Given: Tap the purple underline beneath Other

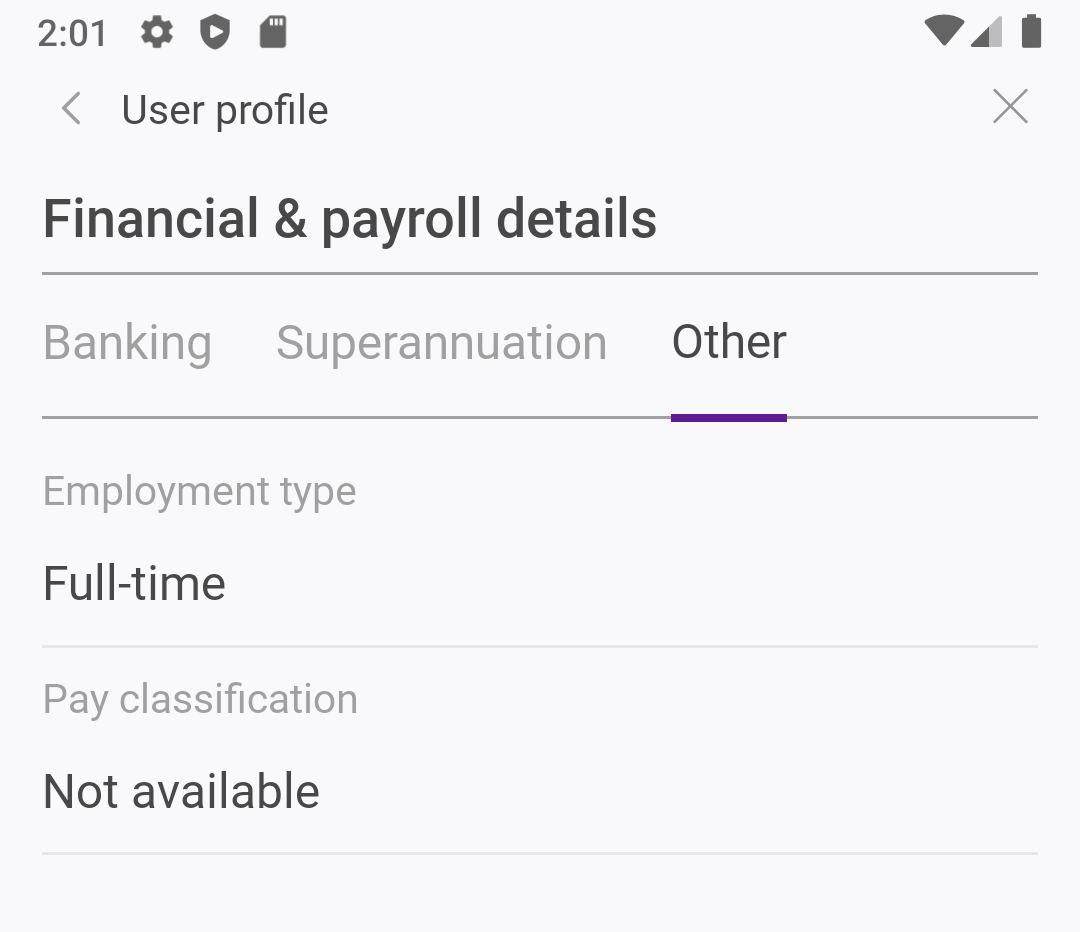Looking at the screenshot, I should pyautogui.click(x=729, y=418).
